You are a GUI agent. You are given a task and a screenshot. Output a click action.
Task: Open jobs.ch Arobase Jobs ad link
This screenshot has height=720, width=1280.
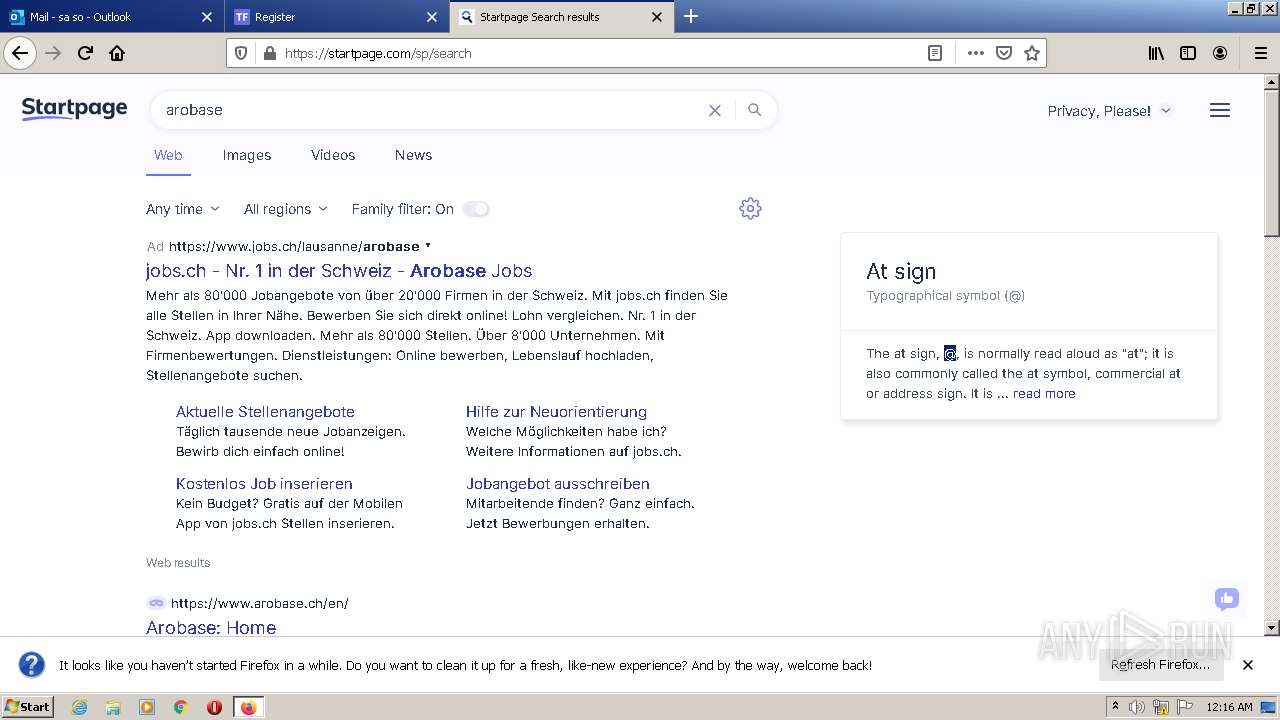[x=339, y=271]
